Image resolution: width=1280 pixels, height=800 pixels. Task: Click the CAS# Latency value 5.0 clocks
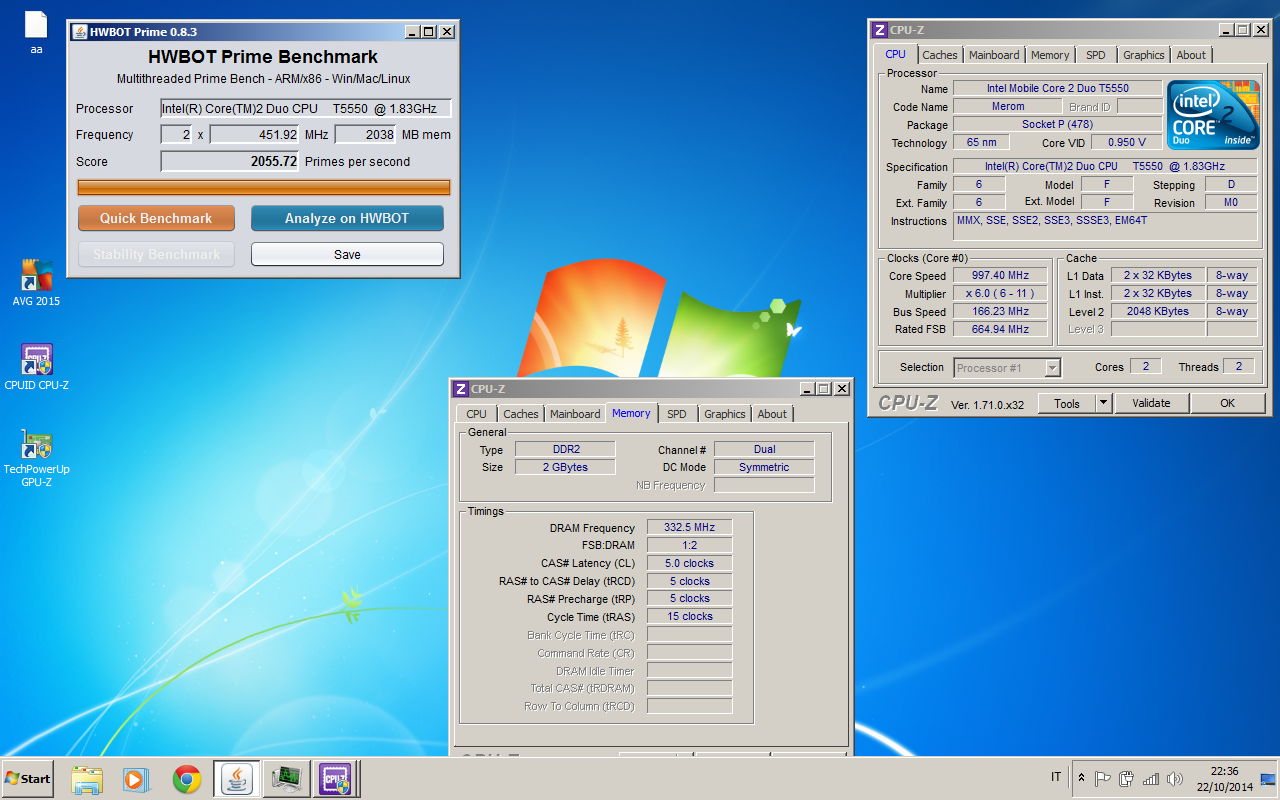[x=690, y=563]
